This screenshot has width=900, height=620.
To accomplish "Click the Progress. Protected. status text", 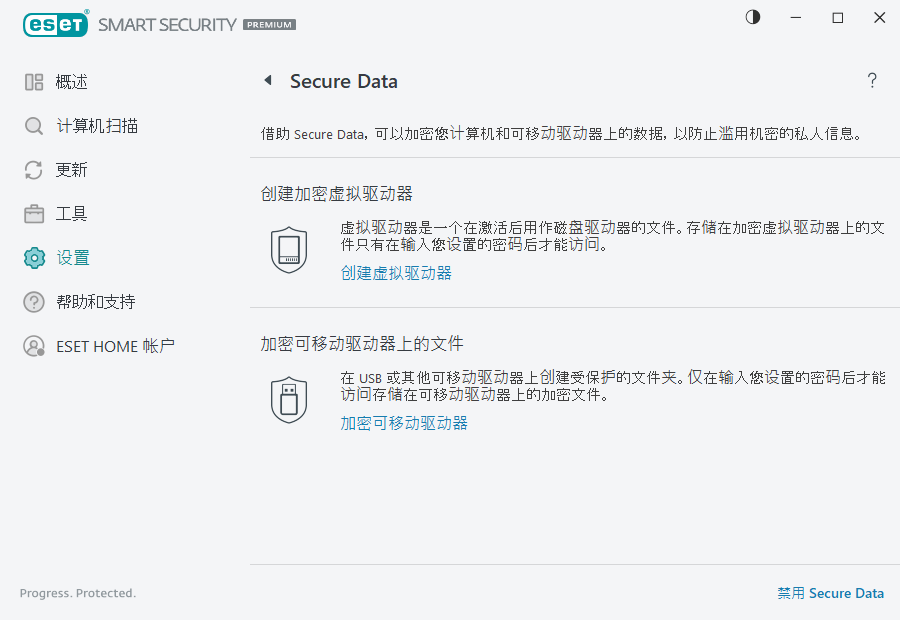I will tap(77, 593).
